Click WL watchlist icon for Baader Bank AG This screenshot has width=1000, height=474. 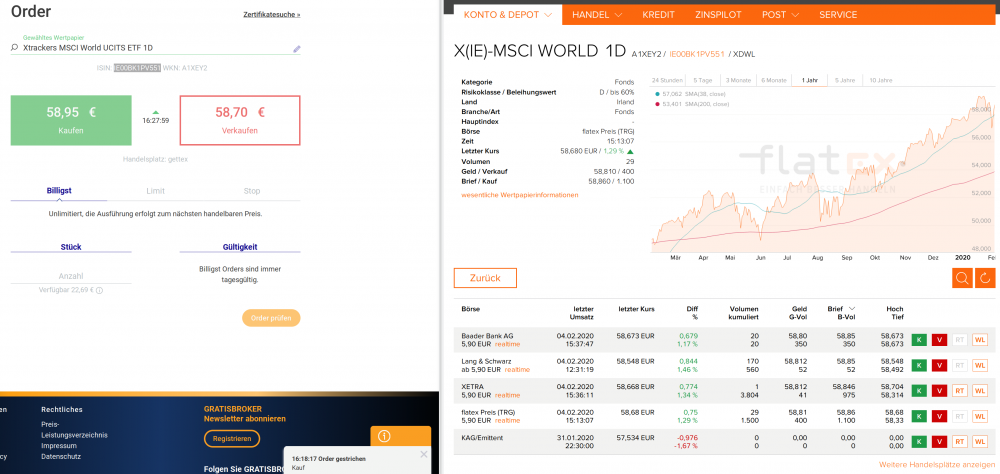point(980,340)
